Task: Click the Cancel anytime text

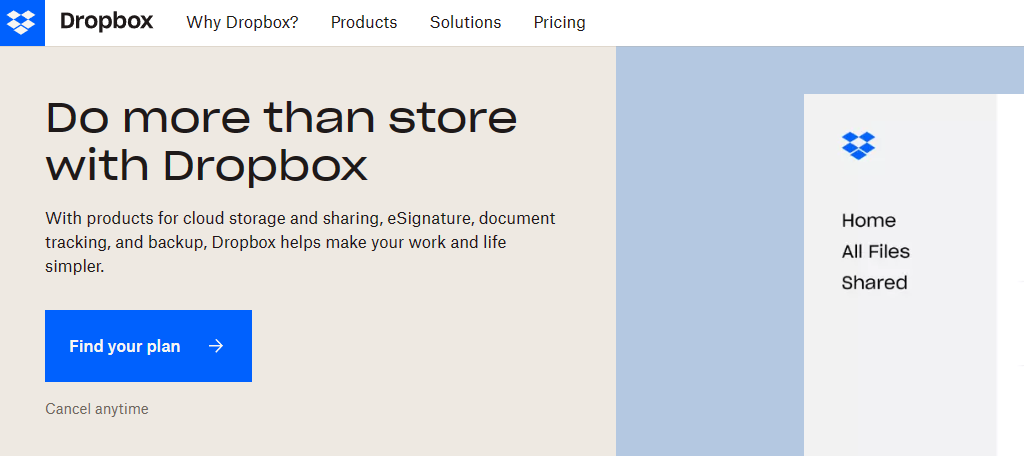Action: pyautogui.click(x=97, y=409)
